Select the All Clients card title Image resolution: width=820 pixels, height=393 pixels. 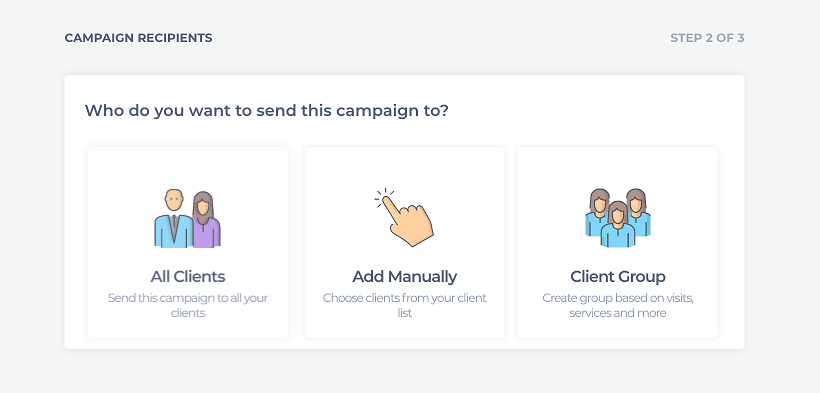coord(188,276)
